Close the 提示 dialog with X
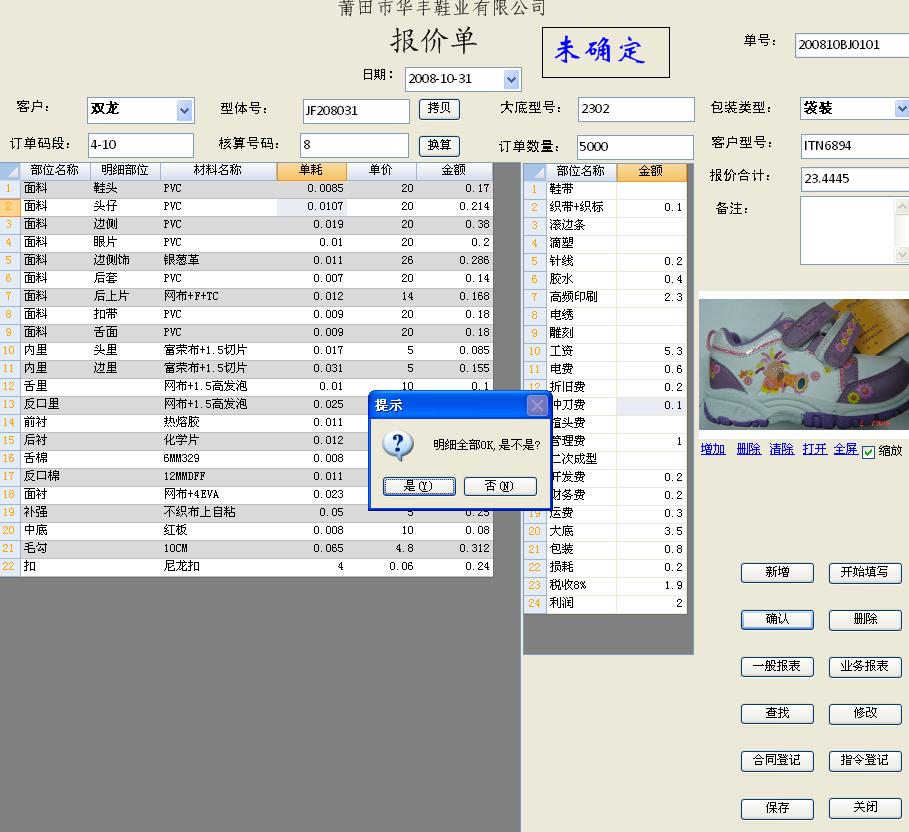The width and height of the screenshot is (909, 832). click(537, 405)
